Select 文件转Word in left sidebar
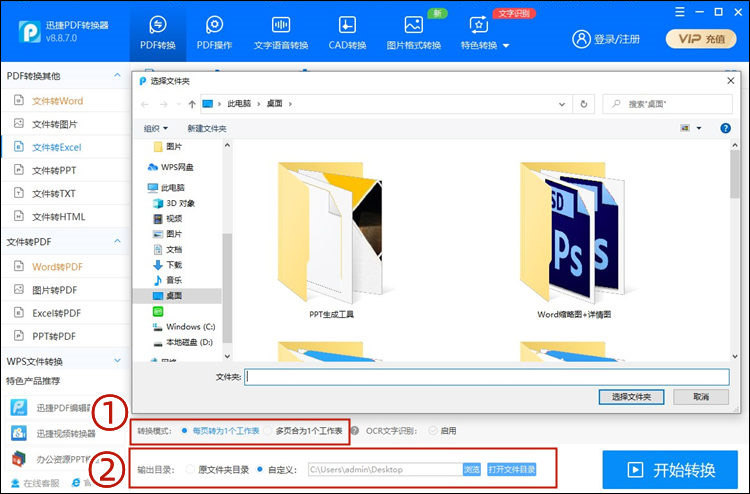 click(57, 101)
